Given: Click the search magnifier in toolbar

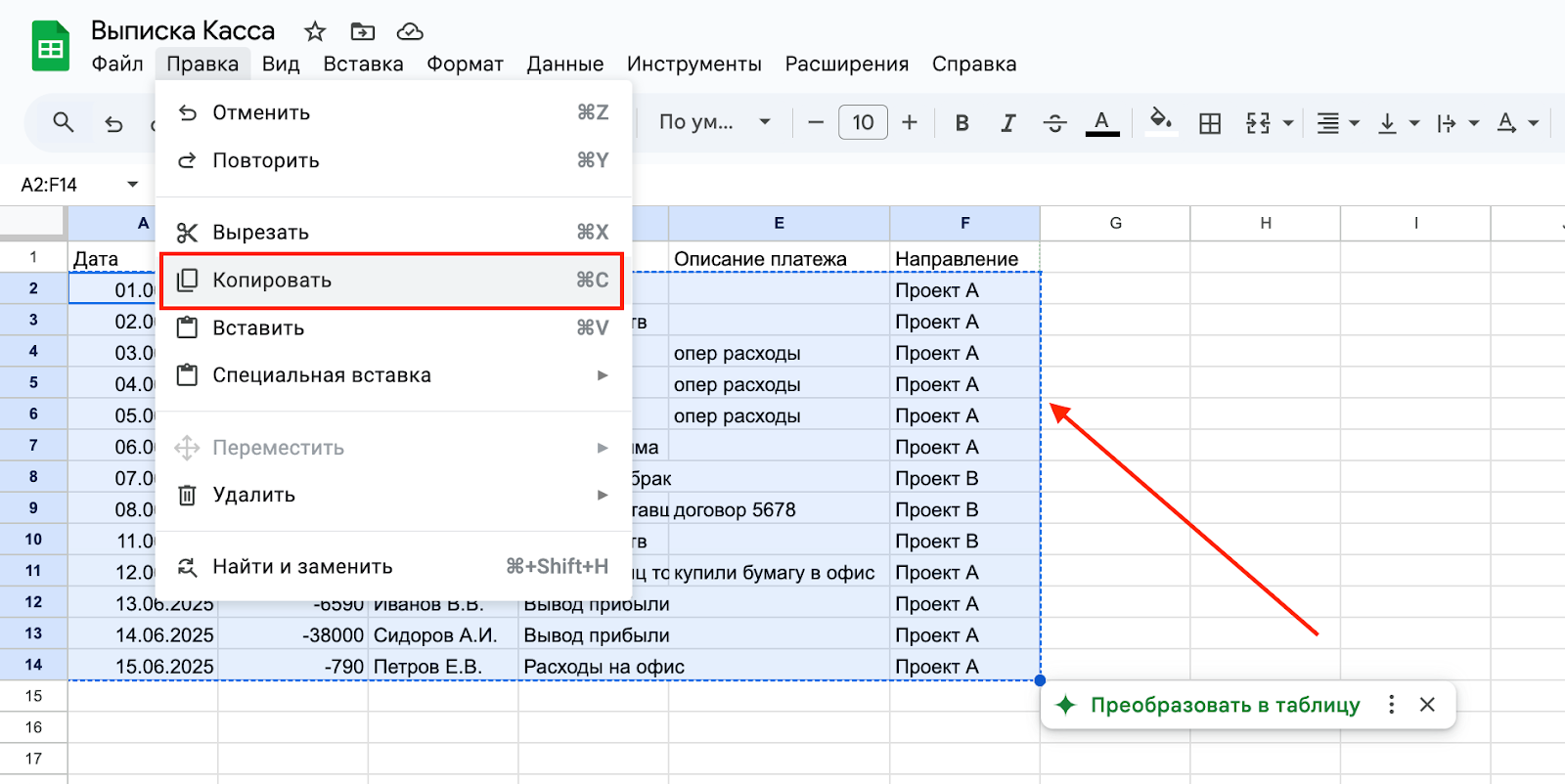Looking at the screenshot, I should 64,122.
